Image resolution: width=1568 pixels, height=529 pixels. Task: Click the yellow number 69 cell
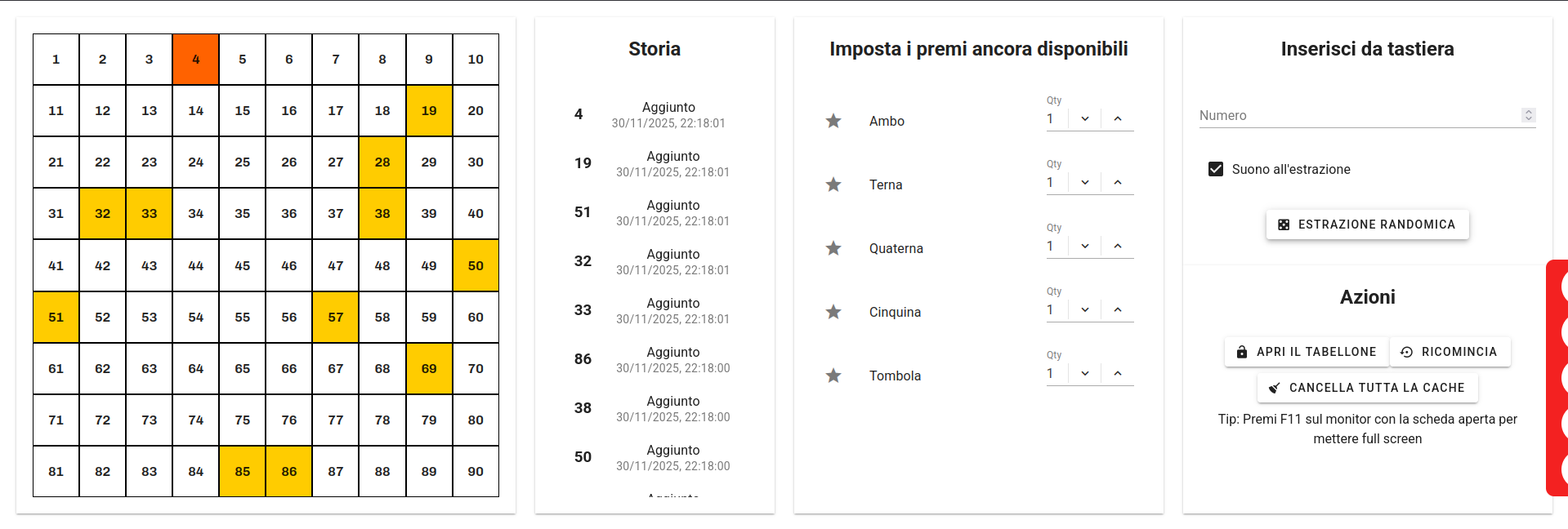429,369
